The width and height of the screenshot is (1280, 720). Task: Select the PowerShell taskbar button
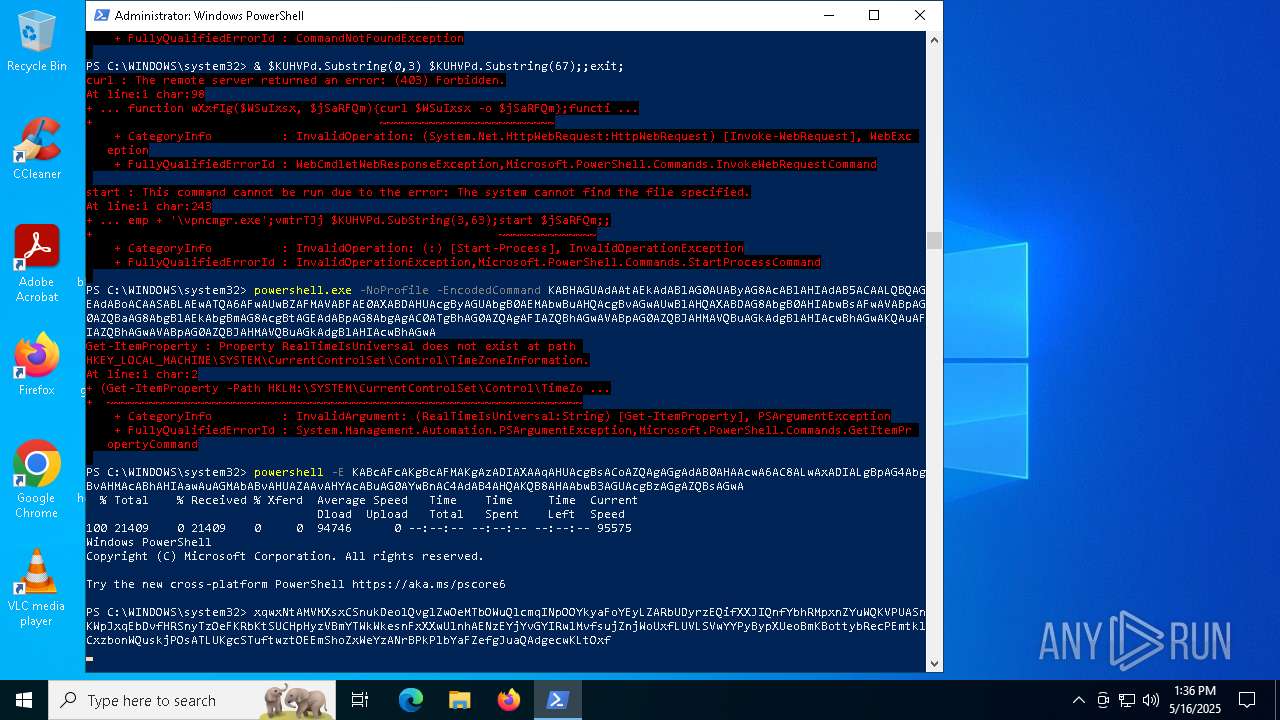tap(558, 700)
